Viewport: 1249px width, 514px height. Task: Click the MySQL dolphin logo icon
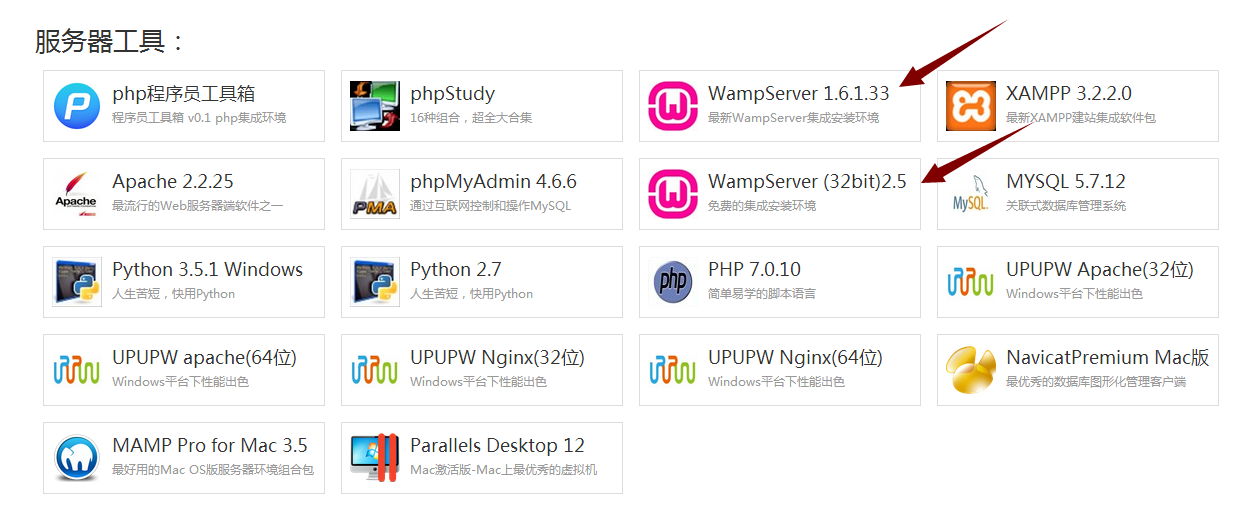[x=971, y=193]
